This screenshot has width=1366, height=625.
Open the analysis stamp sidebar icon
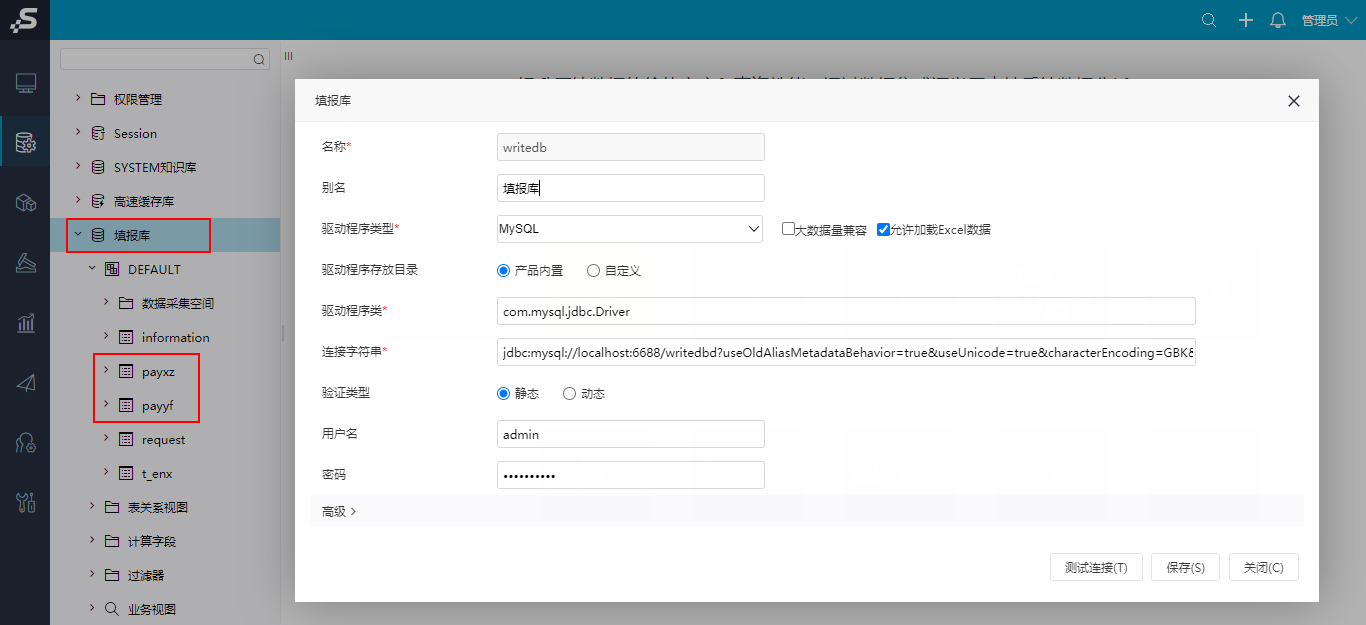click(25, 263)
